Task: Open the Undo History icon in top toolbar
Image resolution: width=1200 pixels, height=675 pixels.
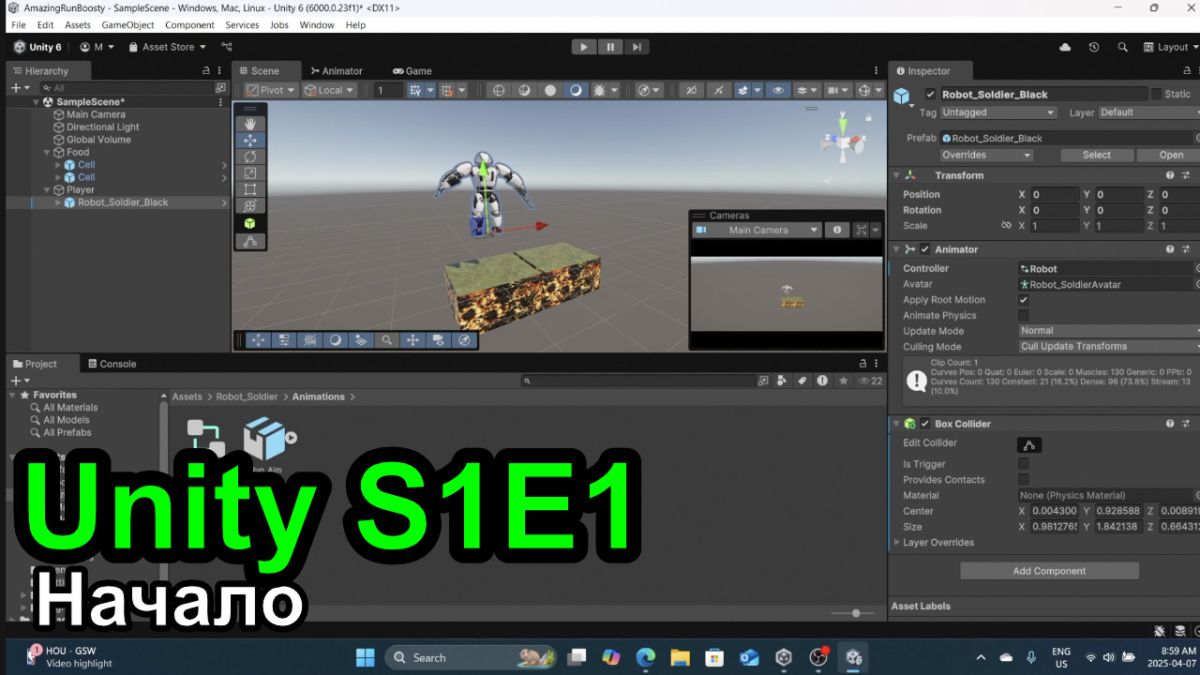Action: point(1094,47)
